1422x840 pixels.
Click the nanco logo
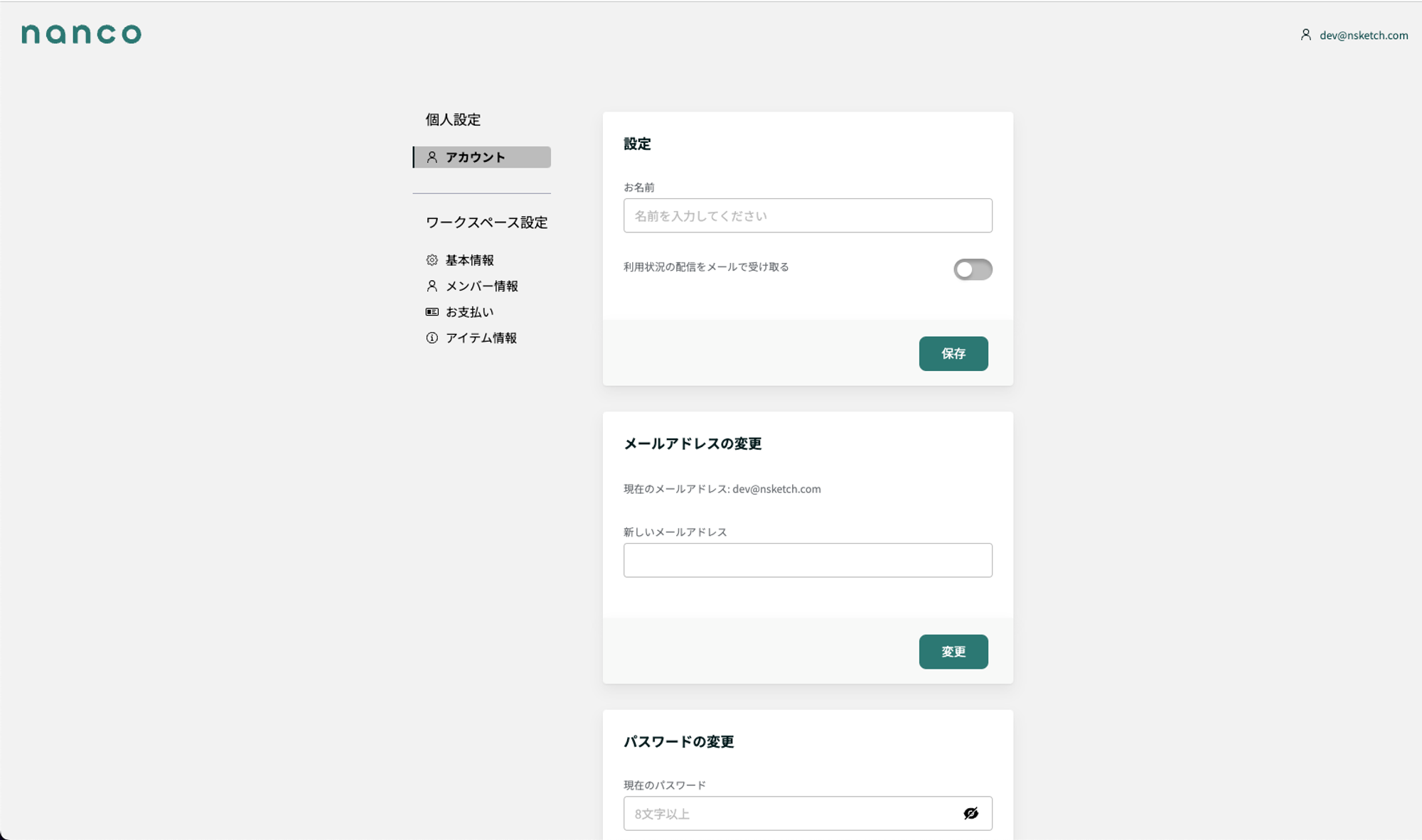click(x=81, y=34)
